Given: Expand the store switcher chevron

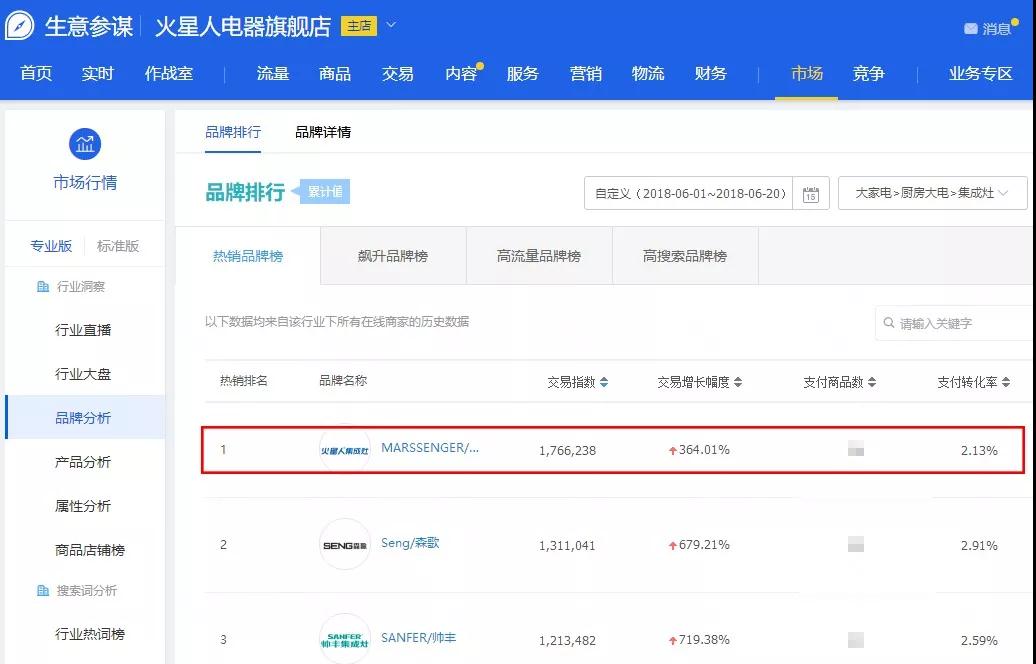Looking at the screenshot, I should pos(391,25).
